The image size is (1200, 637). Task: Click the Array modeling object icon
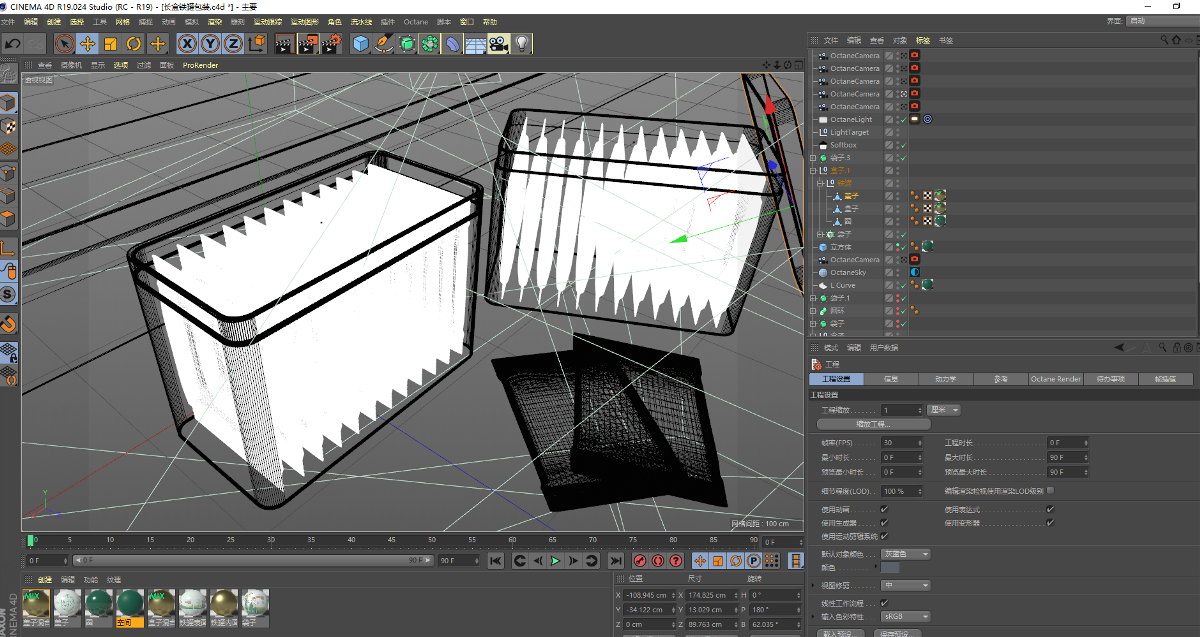tap(430, 43)
